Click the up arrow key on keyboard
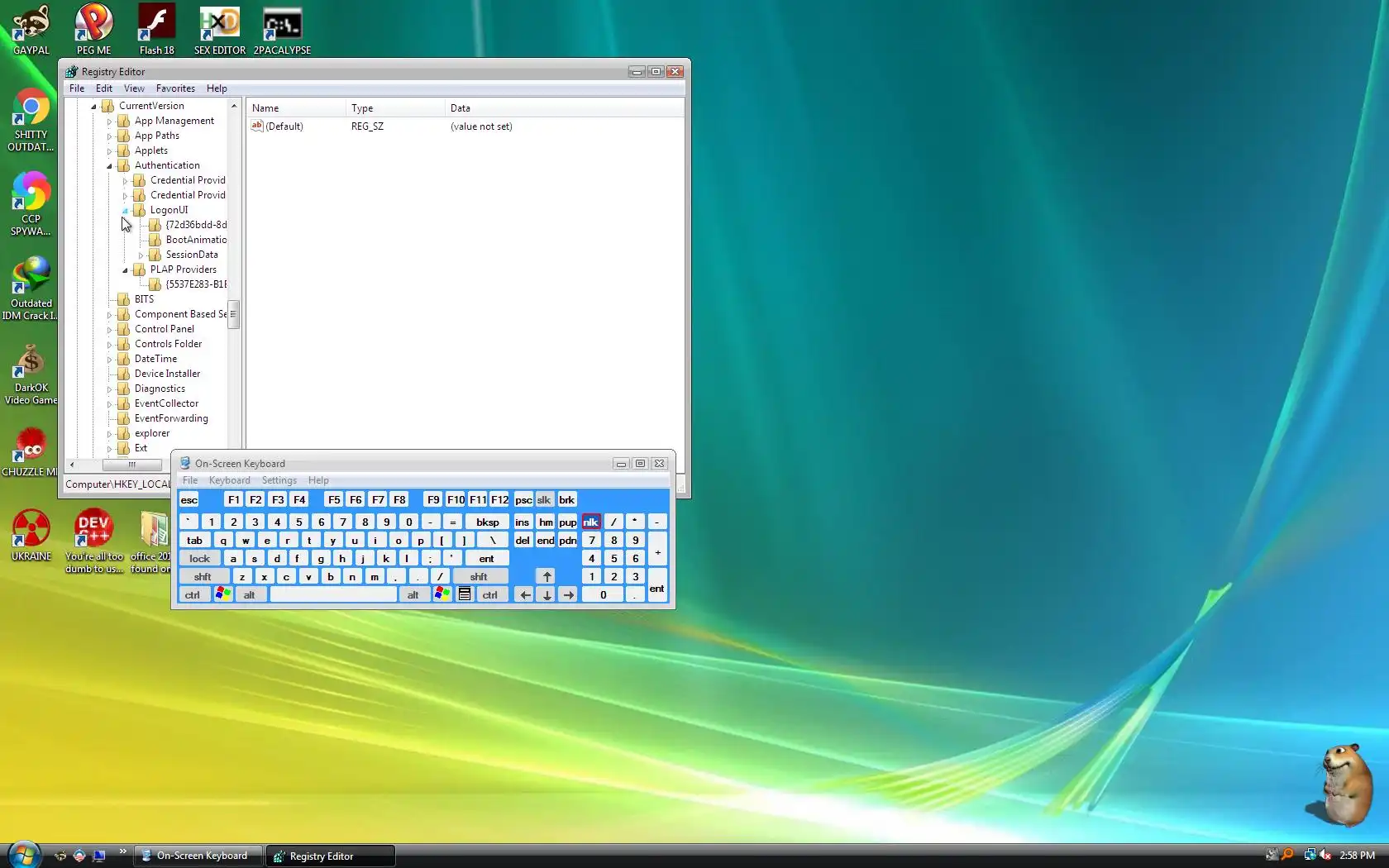Image resolution: width=1389 pixels, height=868 pixels. pos(547,576)
